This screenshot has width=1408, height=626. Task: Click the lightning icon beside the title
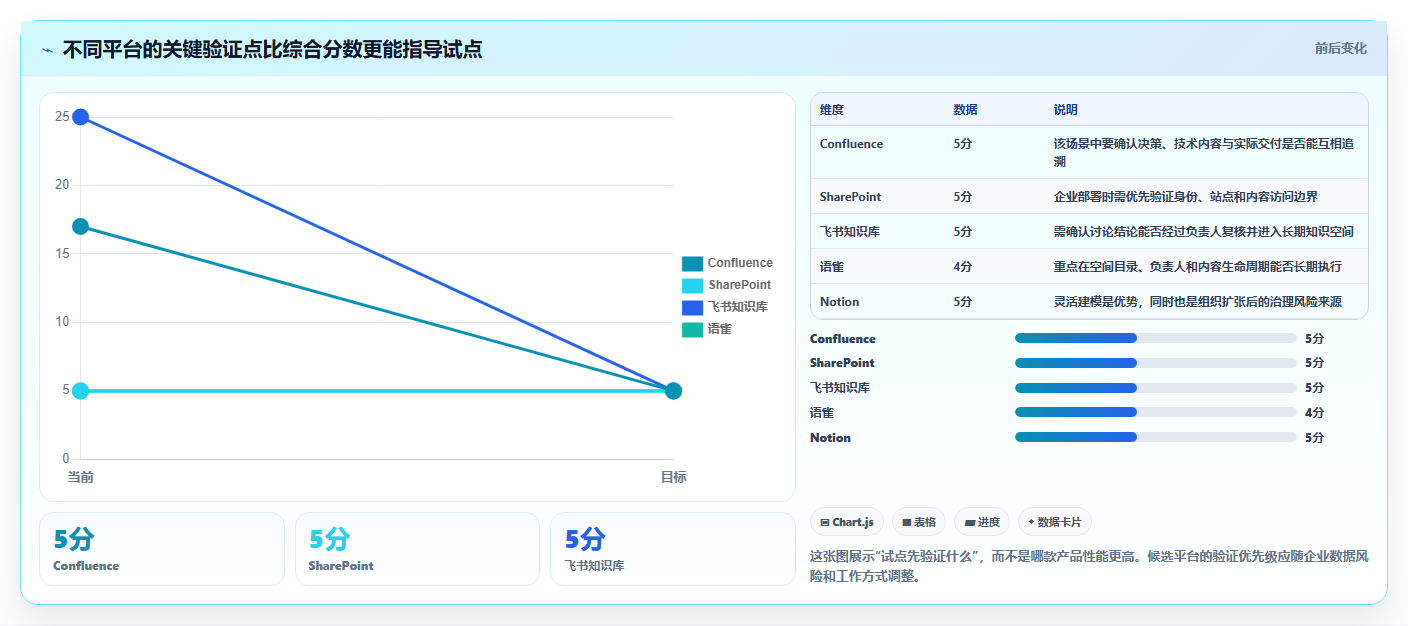pos(48,50)
